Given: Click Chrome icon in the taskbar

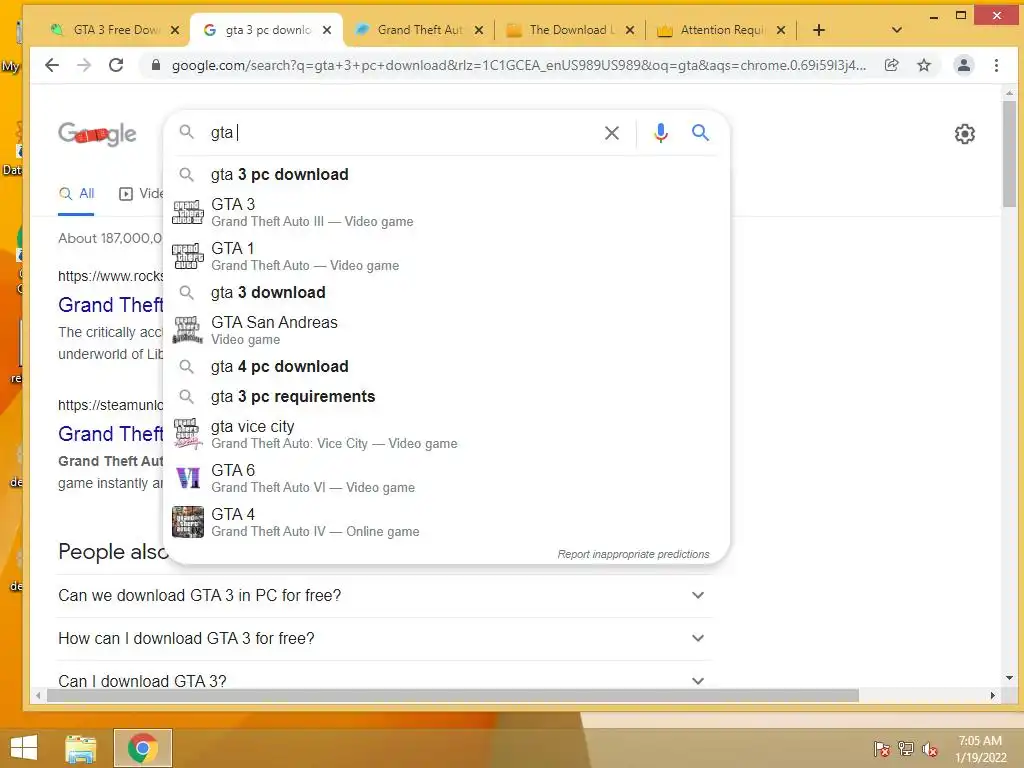Looking at the screenshot, I should point(143,748).
